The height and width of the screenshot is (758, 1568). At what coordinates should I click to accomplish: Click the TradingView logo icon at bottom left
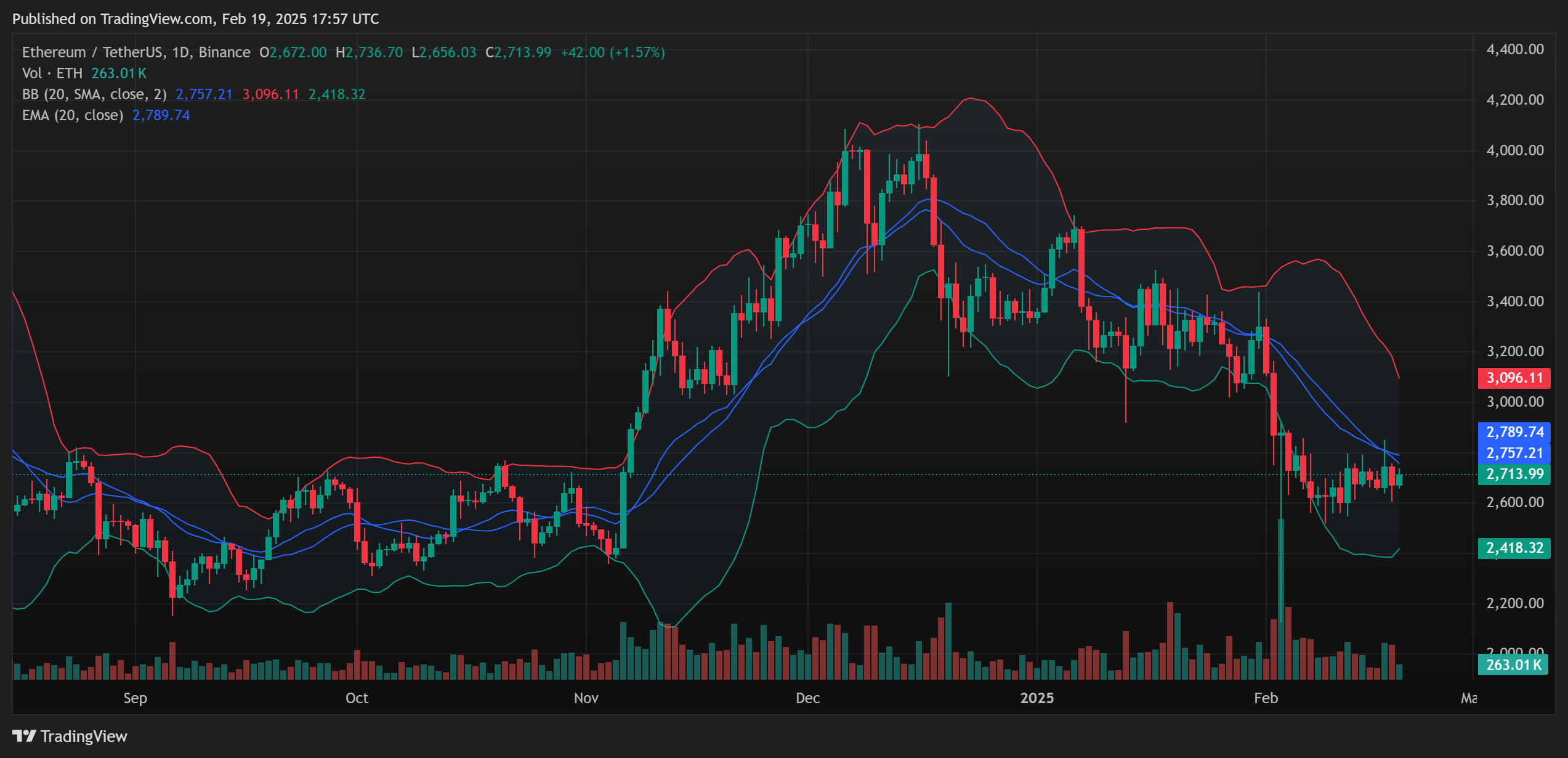(x=24, y=736)
